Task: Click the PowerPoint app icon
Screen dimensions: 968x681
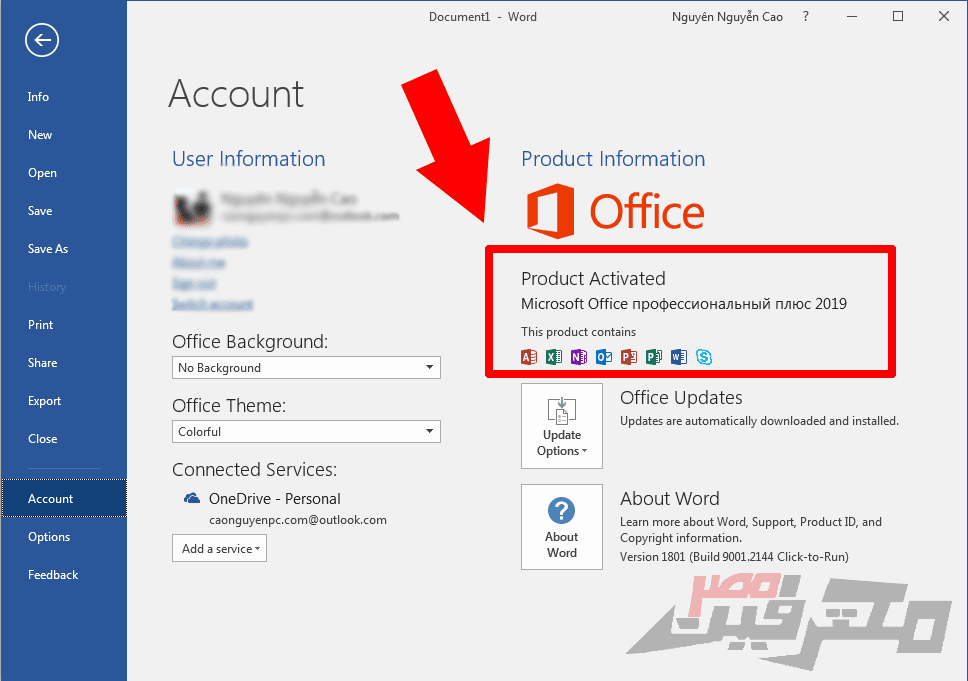Action: point(628,357)
